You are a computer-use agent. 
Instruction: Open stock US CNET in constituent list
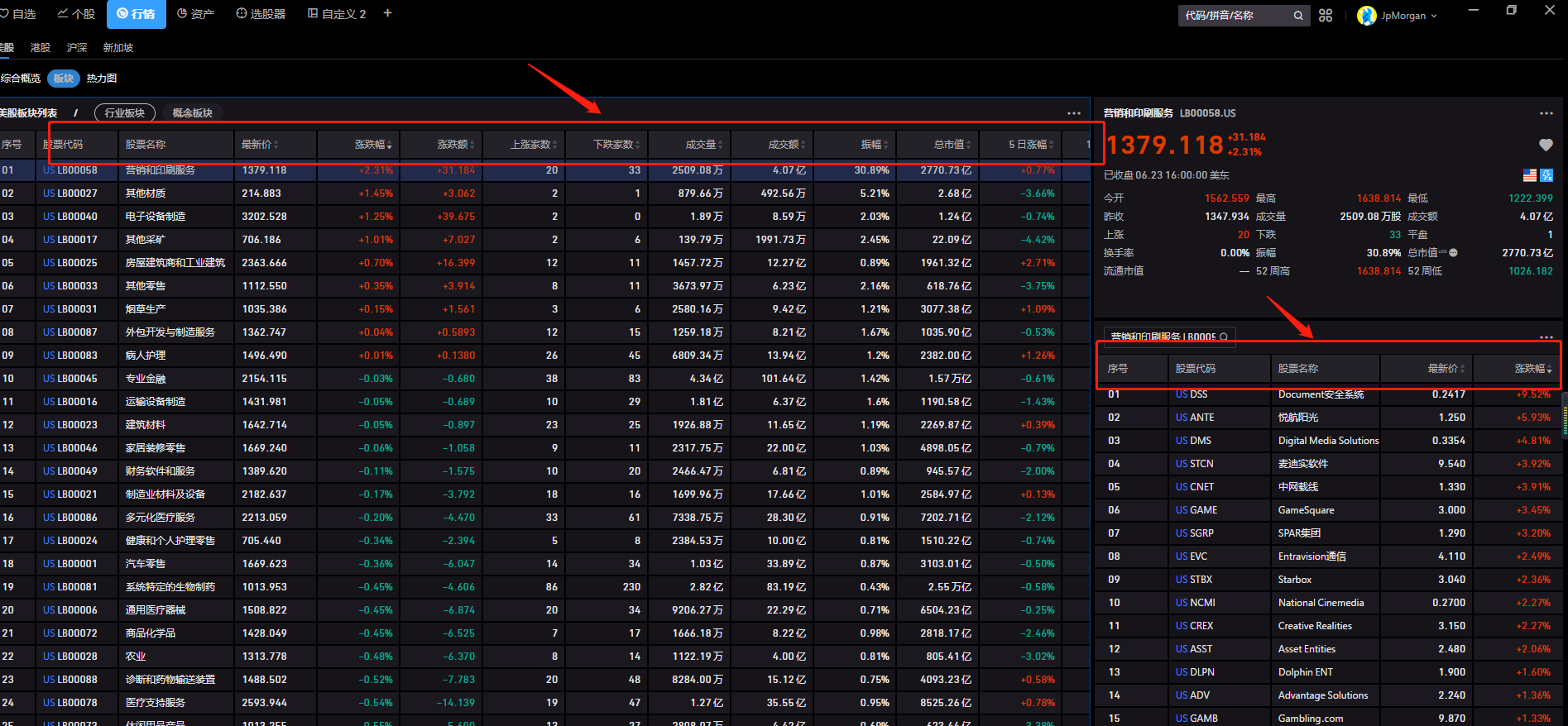click(1195, 487)
